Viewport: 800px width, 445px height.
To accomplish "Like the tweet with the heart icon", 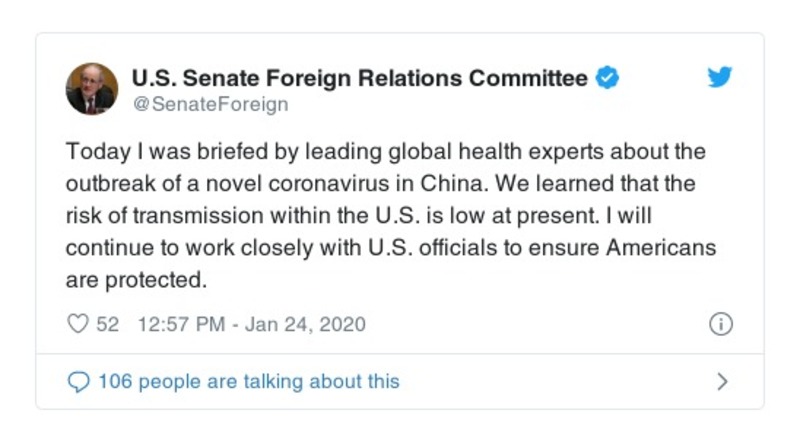I will pyautogui.click(x=77, y=324).
